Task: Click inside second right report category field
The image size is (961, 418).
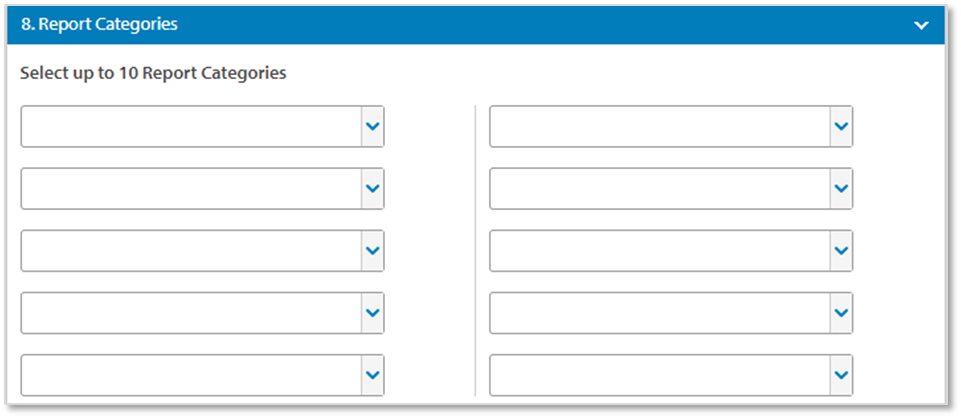Action: pyautogui.click(x=659, y=188)
